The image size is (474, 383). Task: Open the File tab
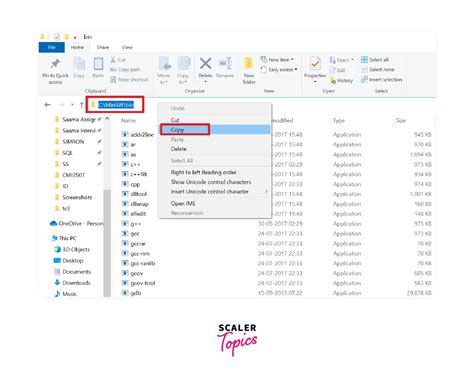(52, 47)
